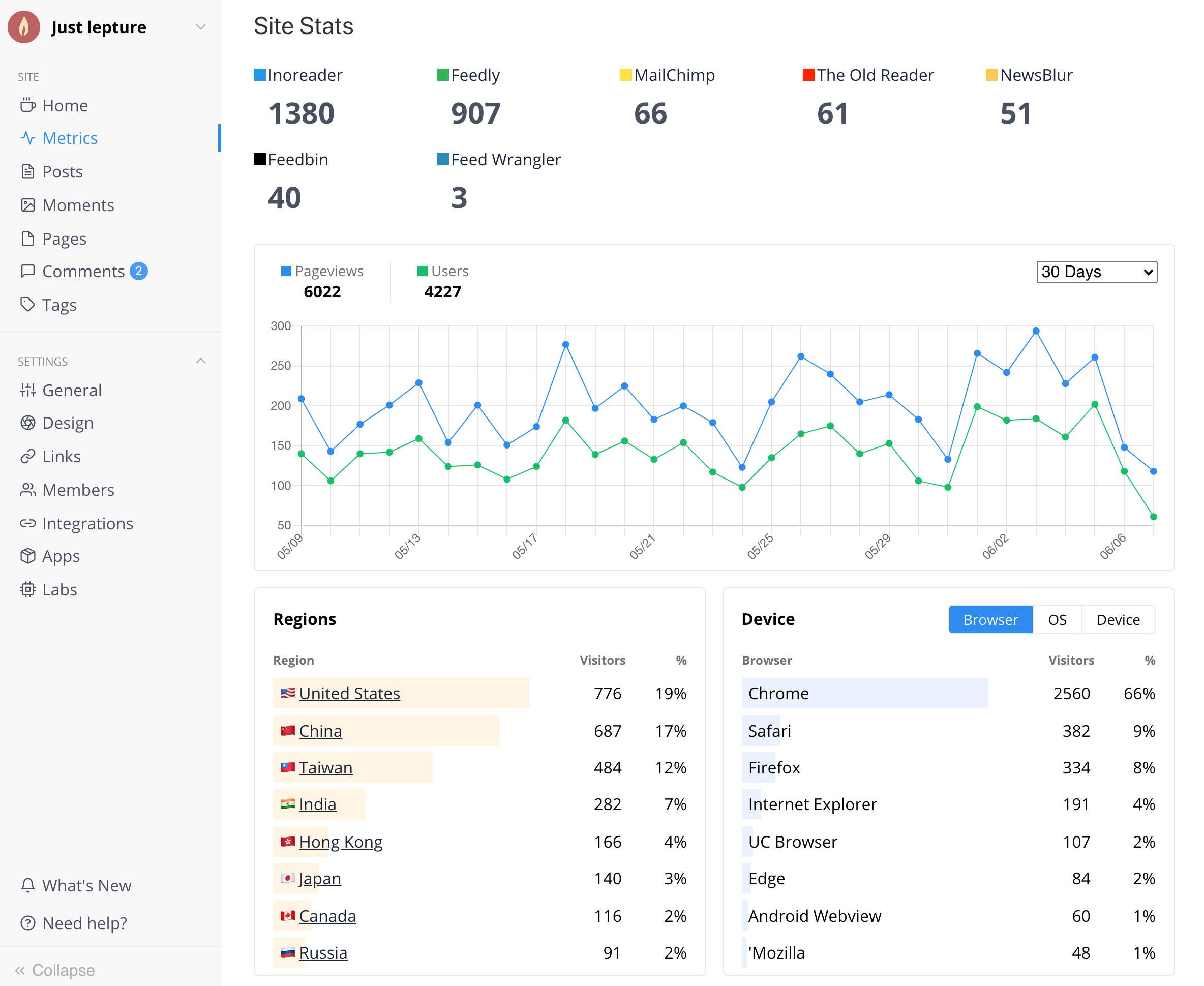1204x986 pixels.
Task: Switch to the OS tab in Device panel
Action: click(x=1057, y=619)
